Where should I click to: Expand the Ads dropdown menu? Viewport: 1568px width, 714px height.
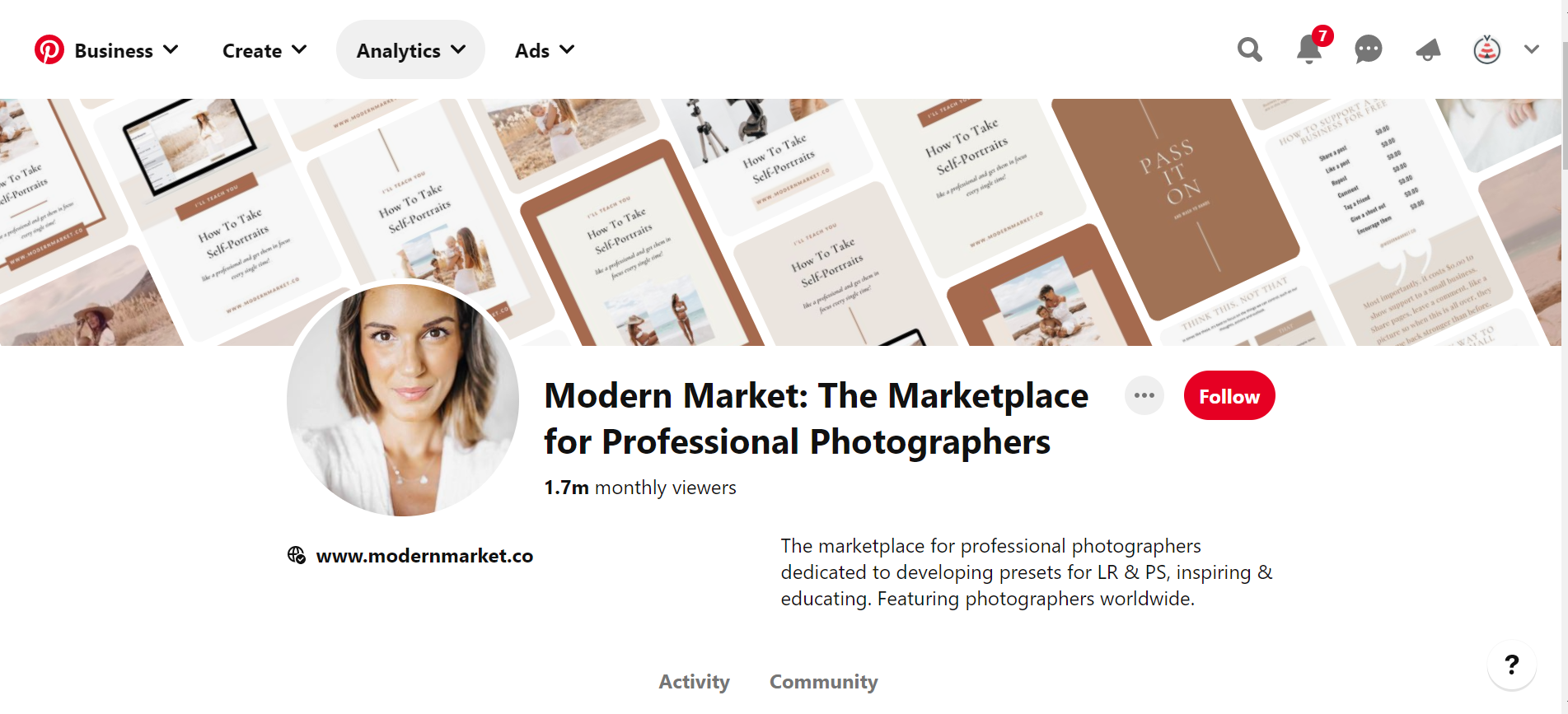point(545,50)
